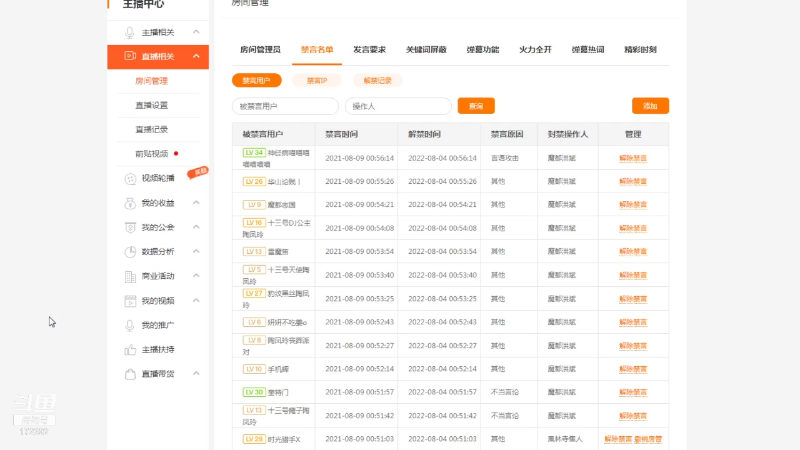Expand the 我的公会 section chevron
This screenshot has height=450, width=800.
[196, 227]
